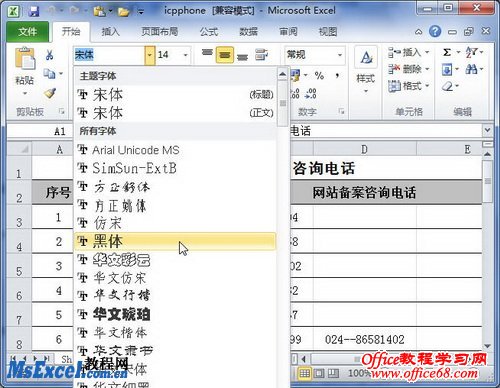The width and height of the screenshot is (500, 388).
Task: Toggle middle vertical alignment
Action: pos(225,55)
